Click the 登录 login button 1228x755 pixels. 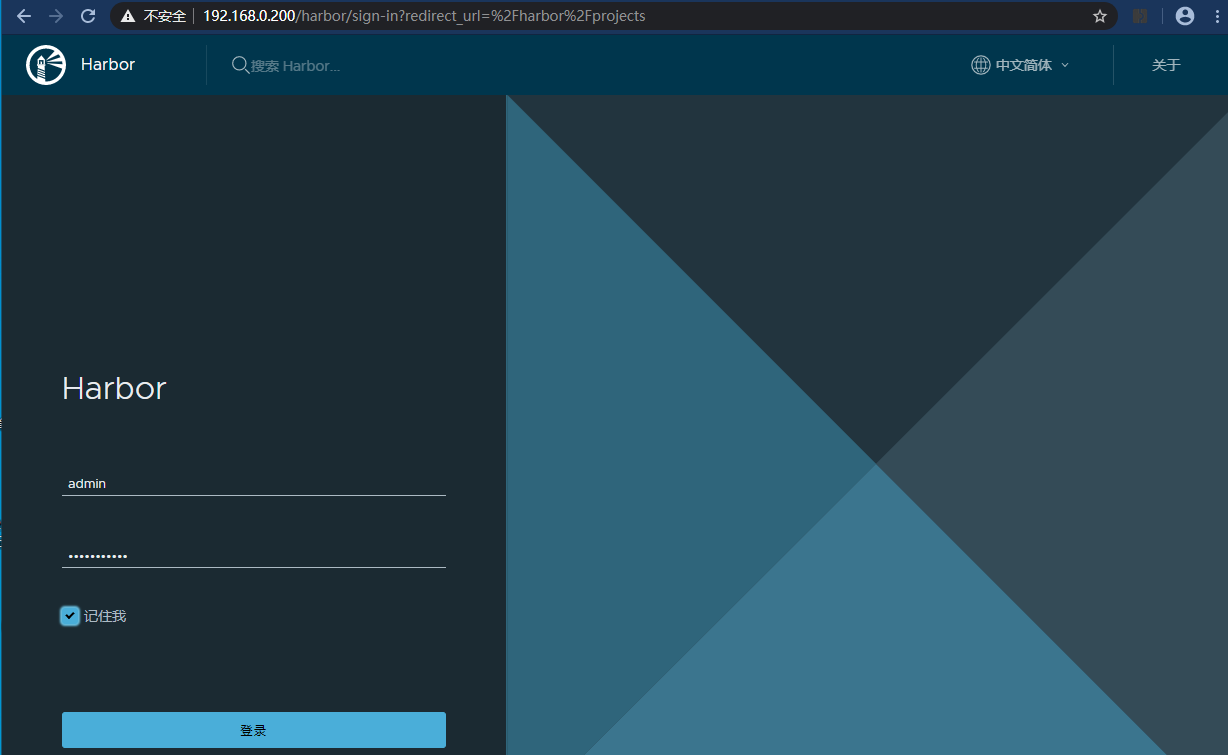coord(254,730)
